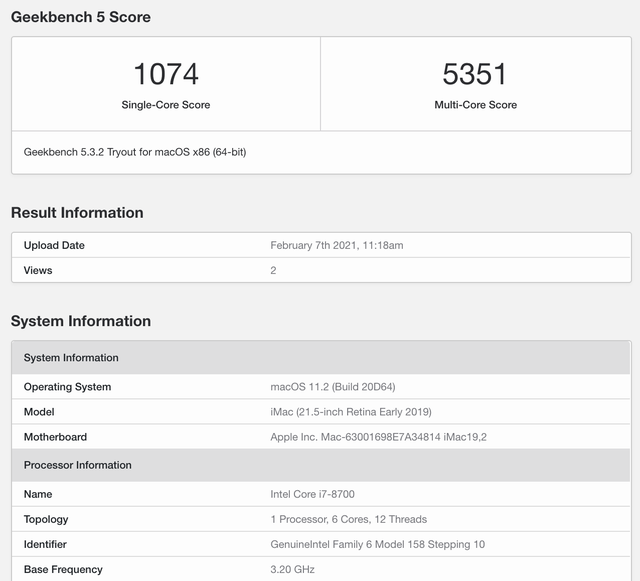This screenshot has width=640, height=581.
Task: Select the Views count 2
Action: coord(273,270)
